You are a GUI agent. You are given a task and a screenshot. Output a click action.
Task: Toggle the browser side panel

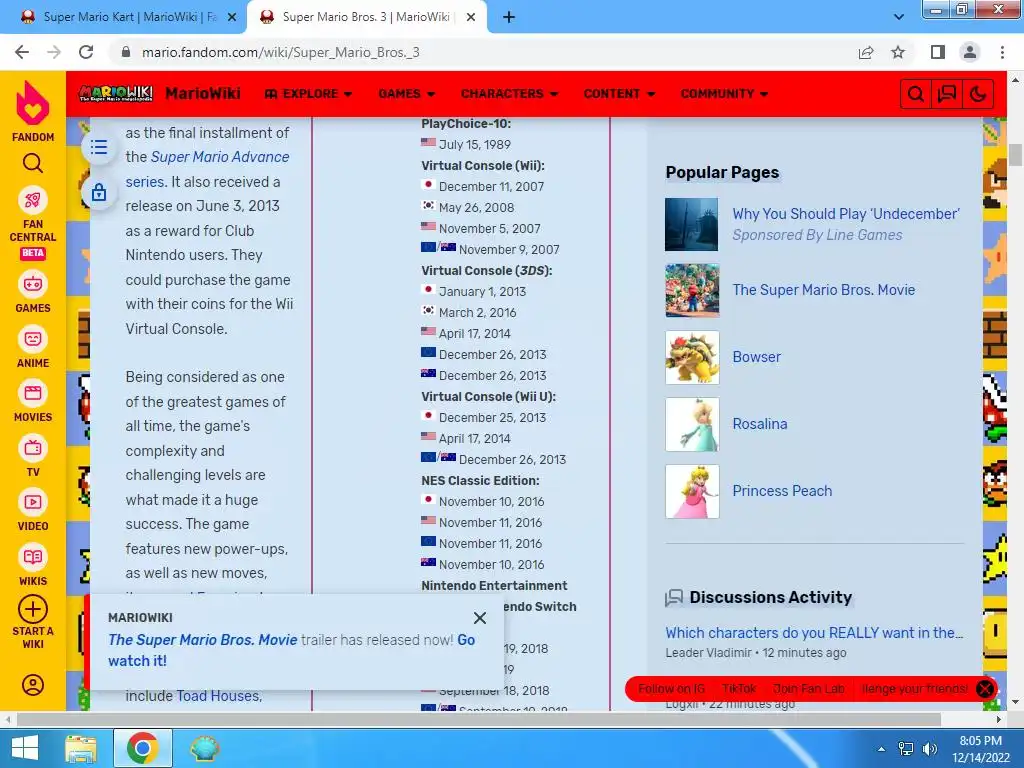(x=938, y=52)
